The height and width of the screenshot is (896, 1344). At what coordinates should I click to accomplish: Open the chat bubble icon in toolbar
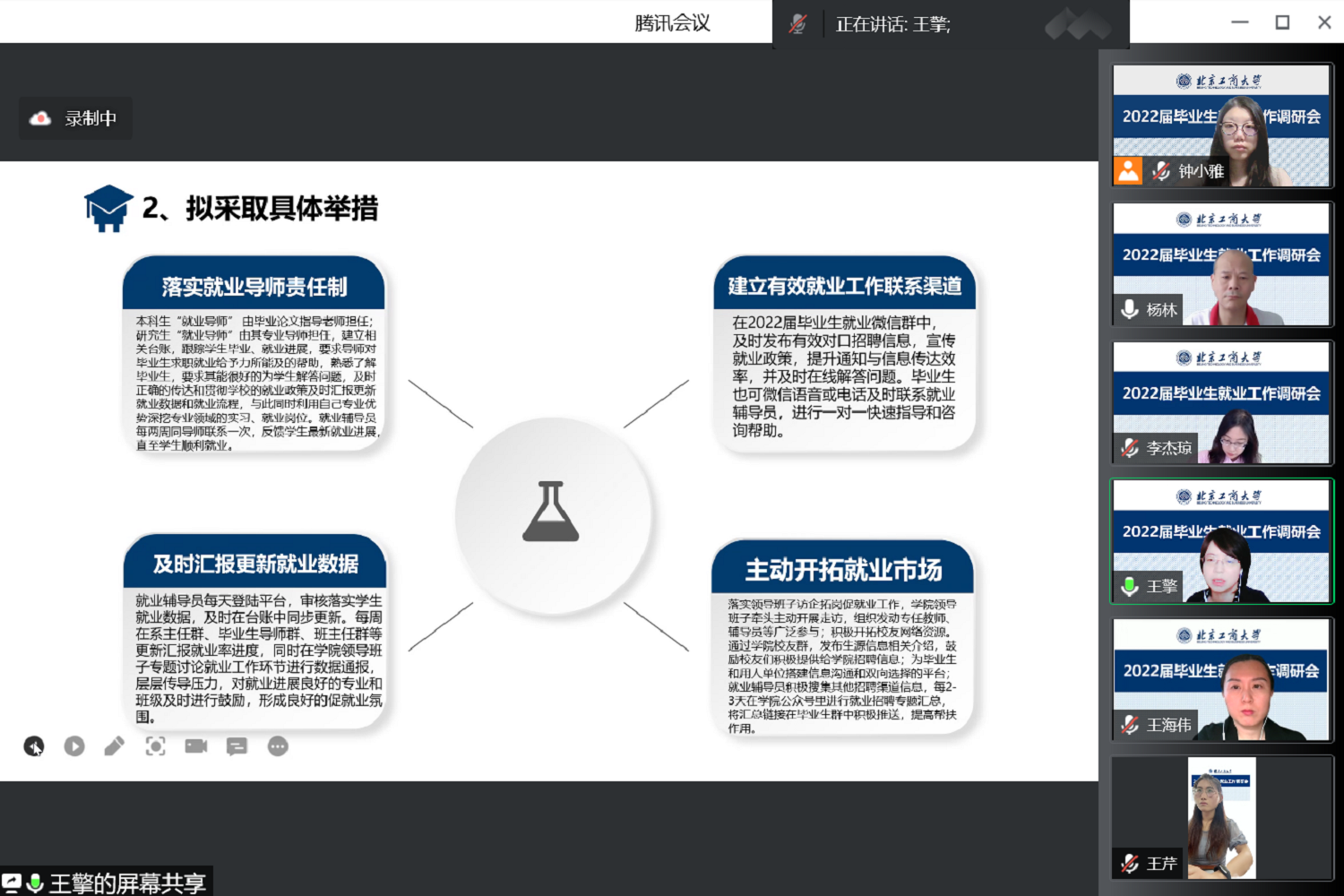[237, 746]
